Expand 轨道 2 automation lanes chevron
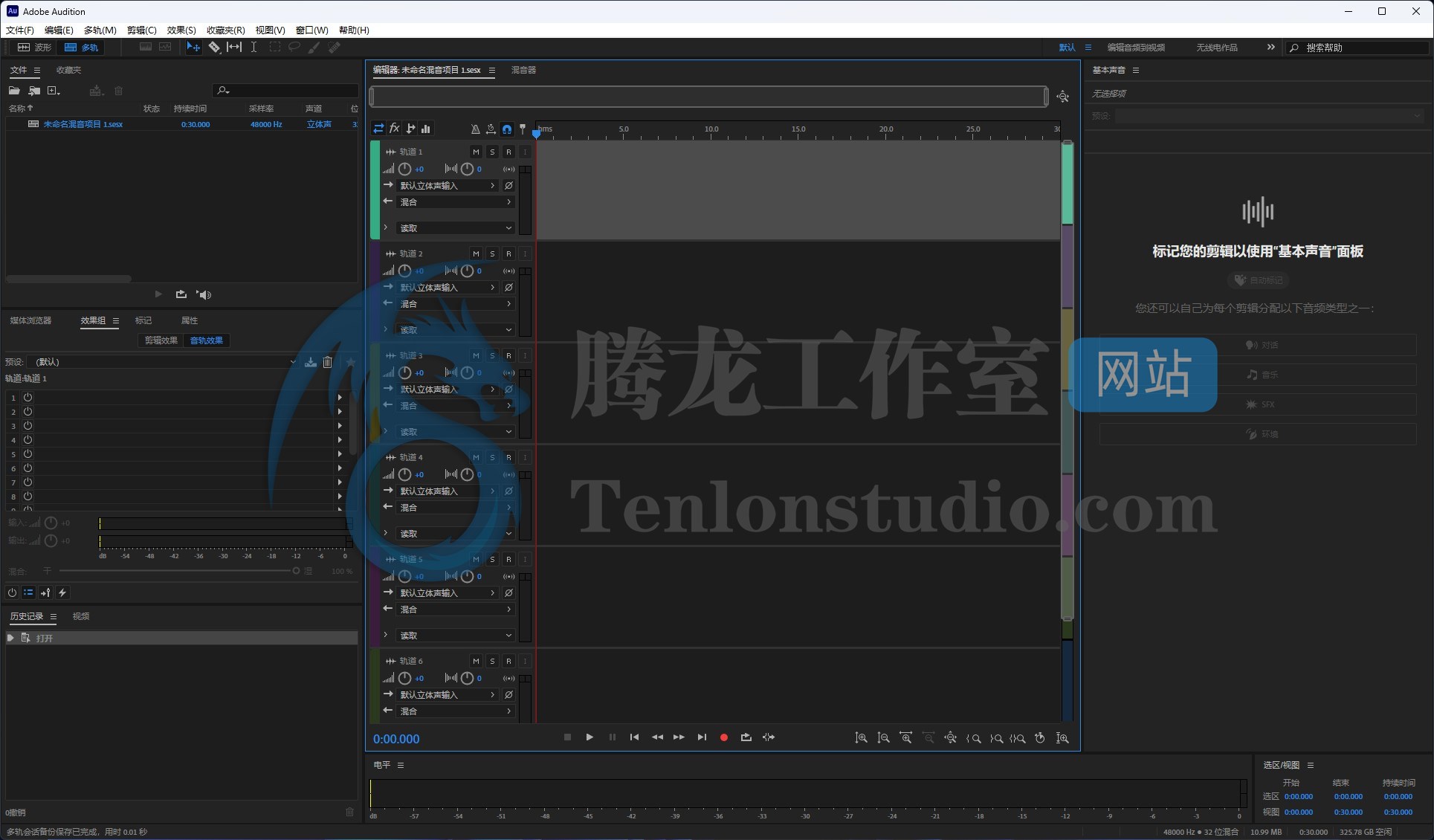The width and height of the screenshot is (1434, 840). 386,329
